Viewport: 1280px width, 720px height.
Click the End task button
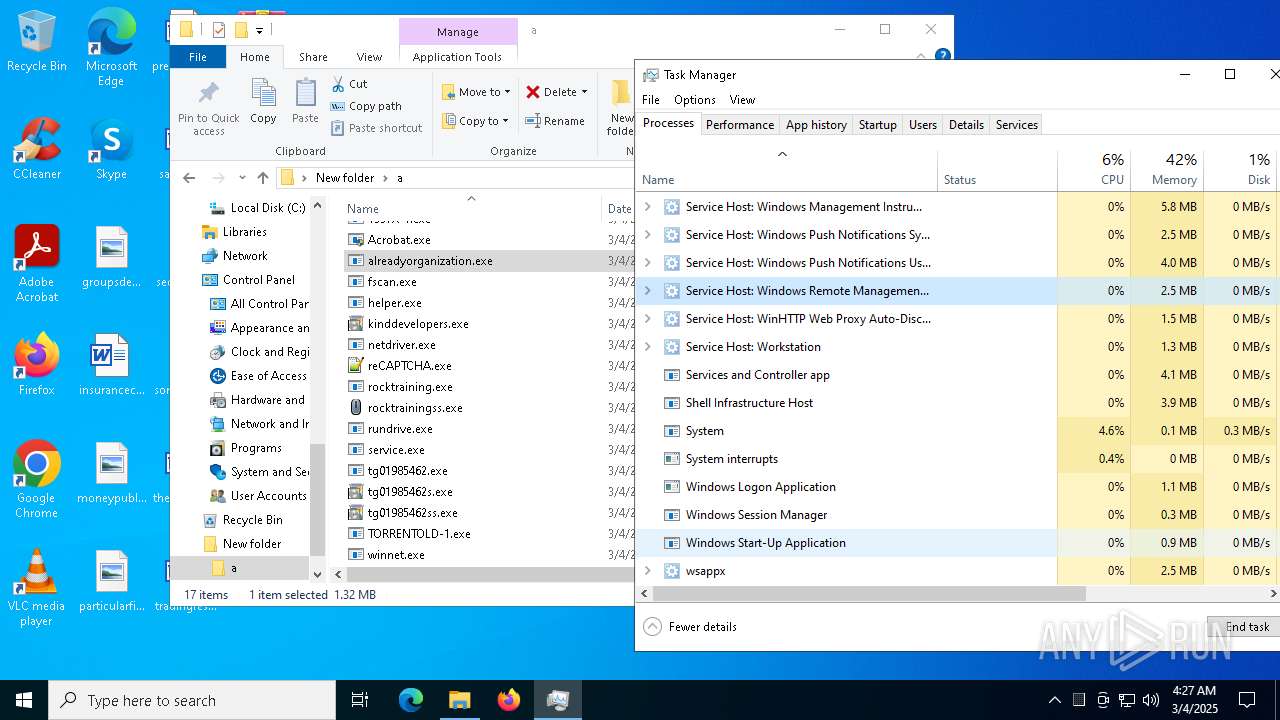[x=1246, y=627]
